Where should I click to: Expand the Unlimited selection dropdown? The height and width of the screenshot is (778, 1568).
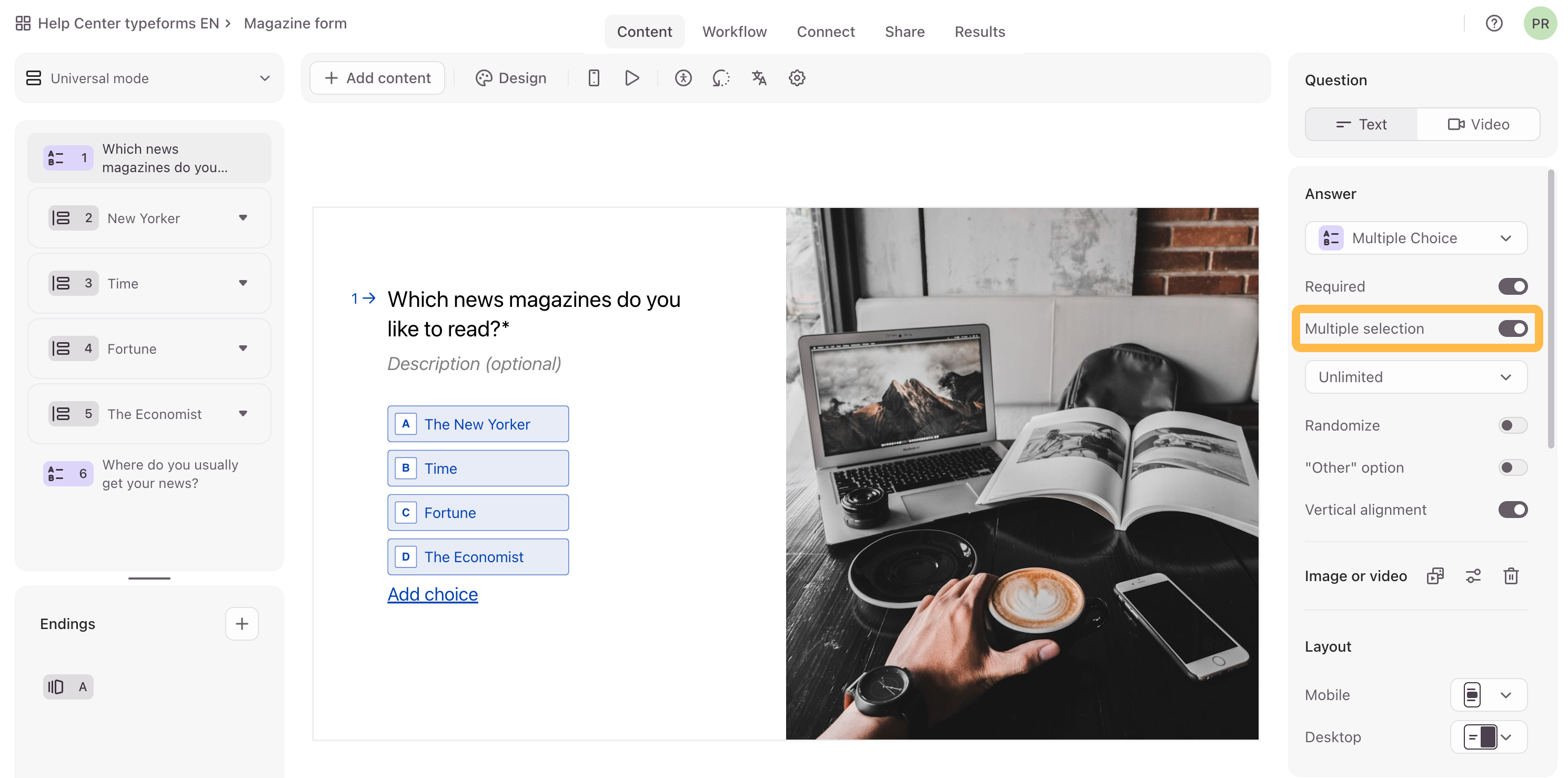pos(1416,377)
